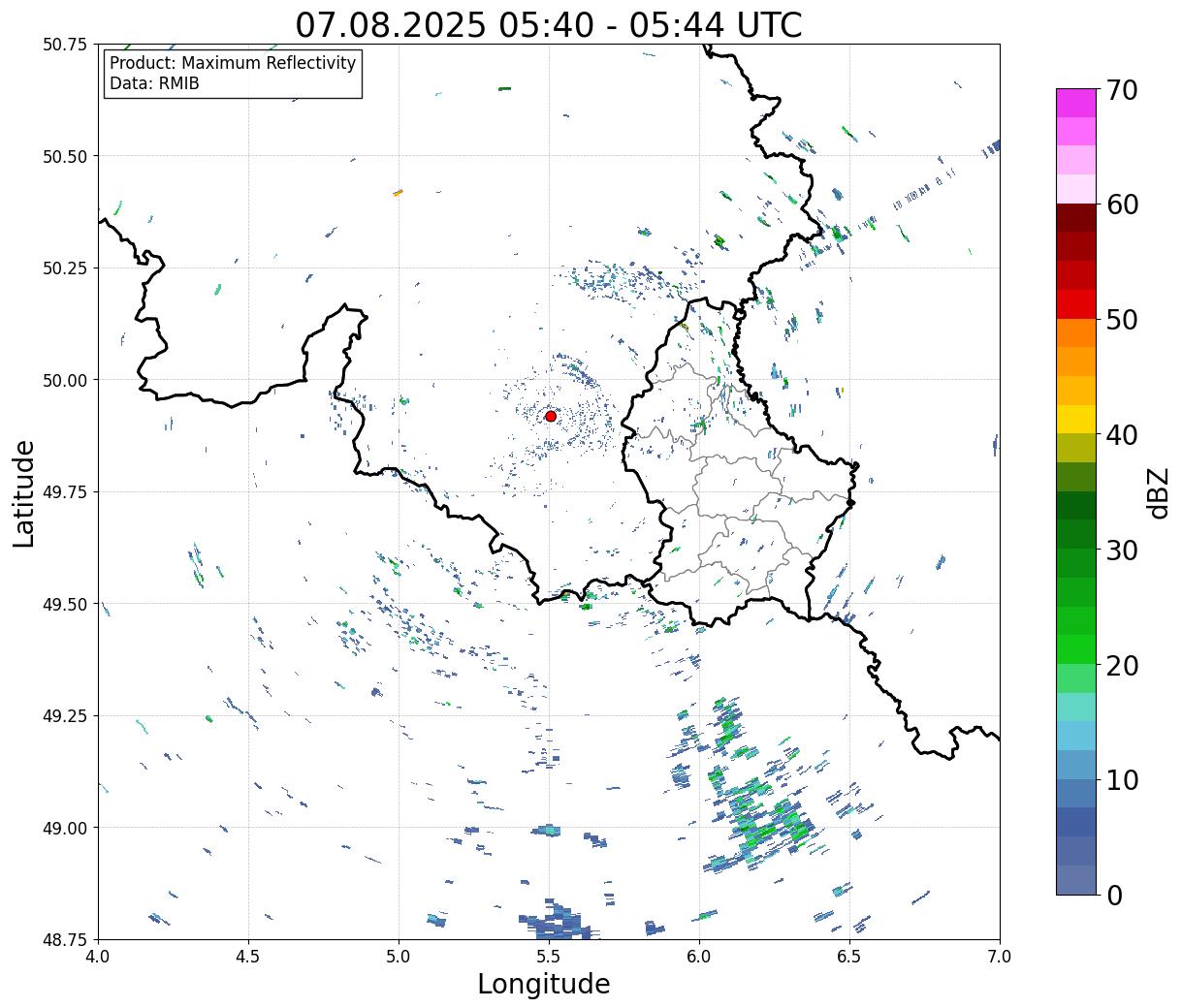Click the colorbar tick label 70
1182x1008 pixels.
click(1122, 90)
